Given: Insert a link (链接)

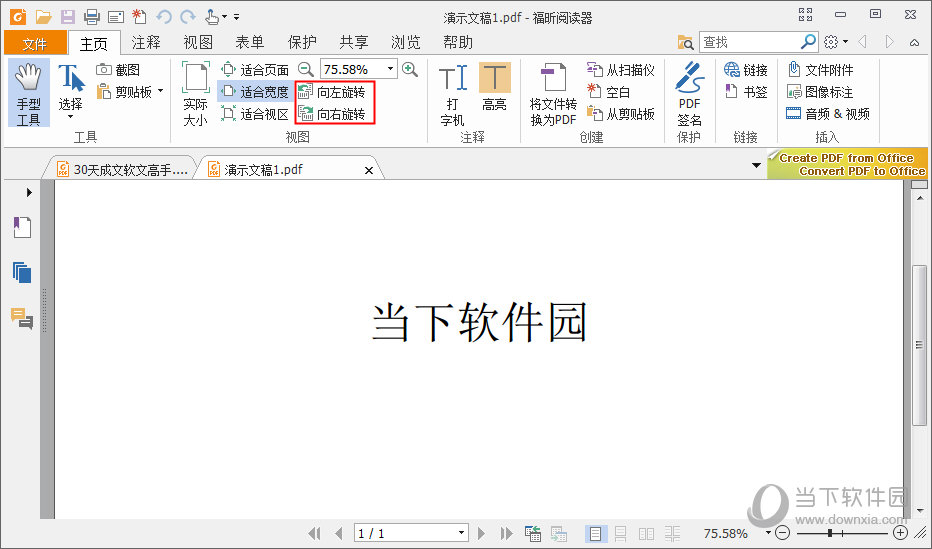Looking at the screenshot, I should (746, 70).
